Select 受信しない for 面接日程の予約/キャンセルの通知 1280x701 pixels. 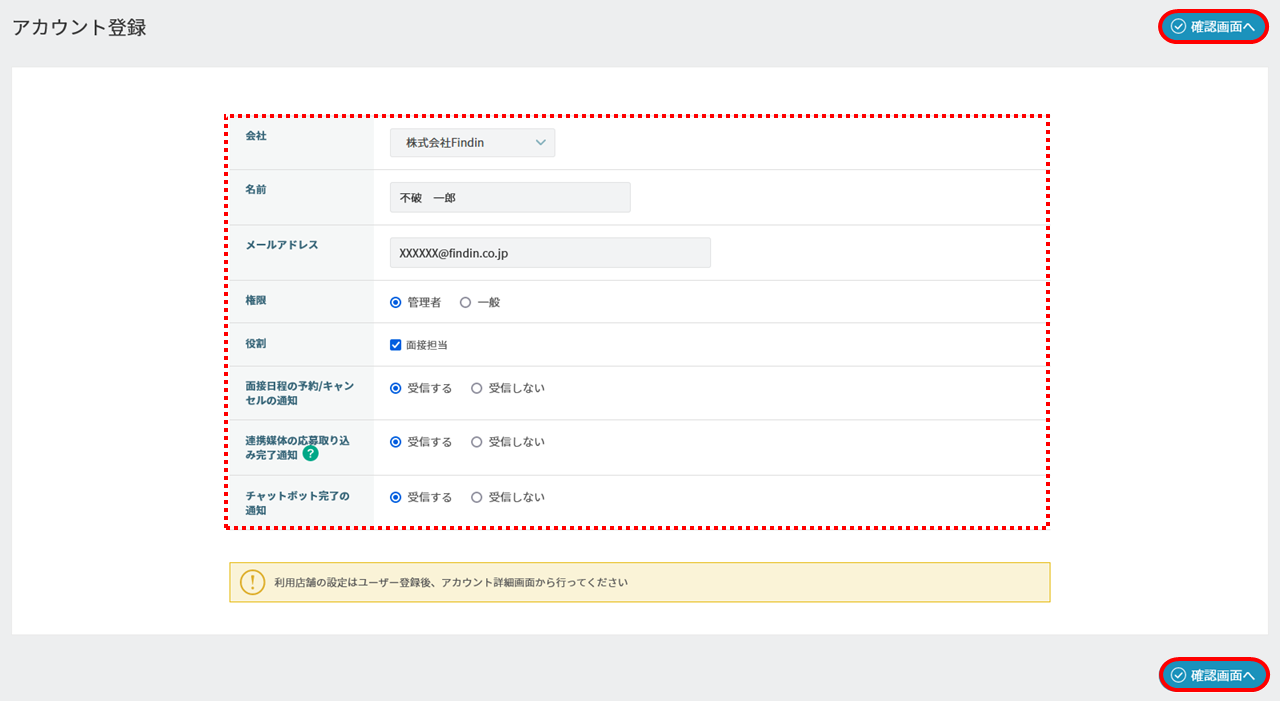point(477,388)
